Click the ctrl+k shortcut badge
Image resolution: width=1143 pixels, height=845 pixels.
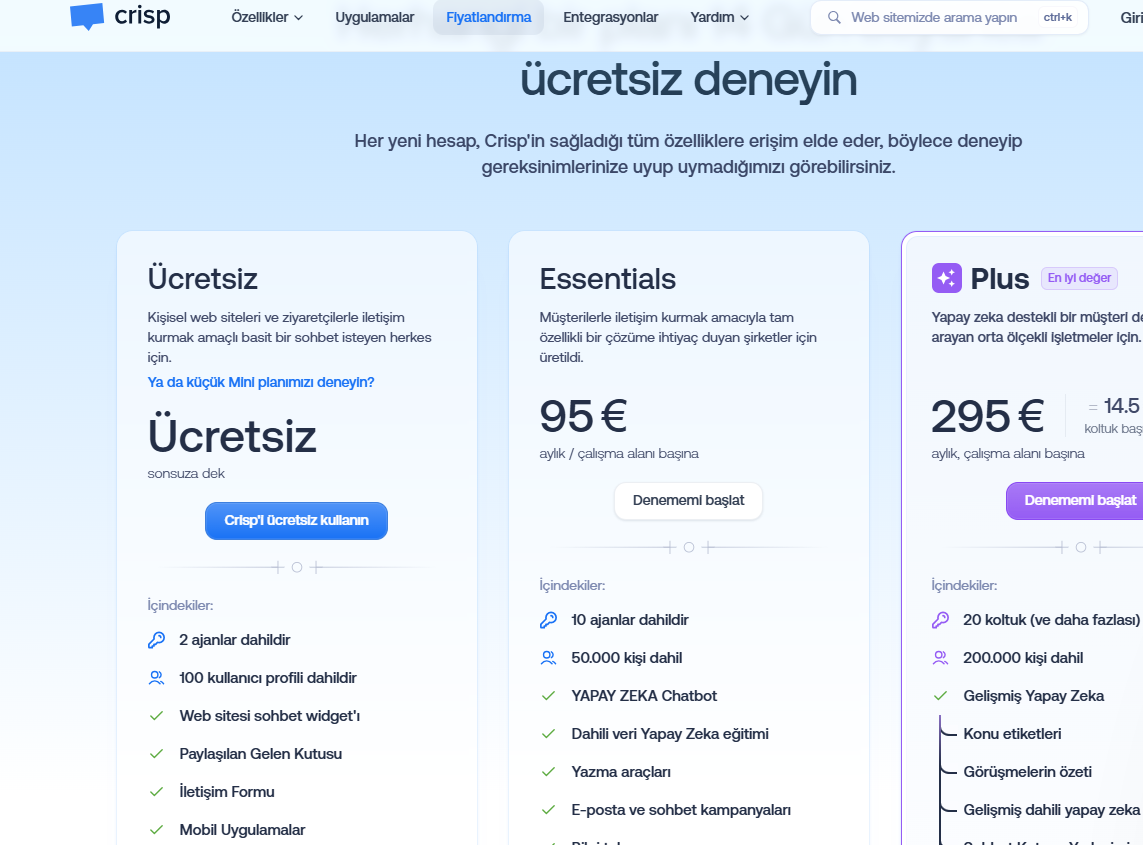pyautogui.click(x=1058, y=17)
